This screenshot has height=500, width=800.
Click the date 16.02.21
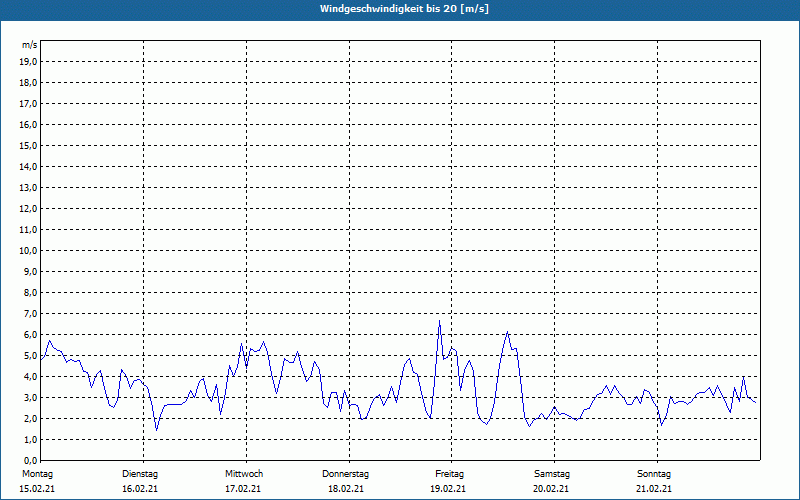click(x=140, y=489)
